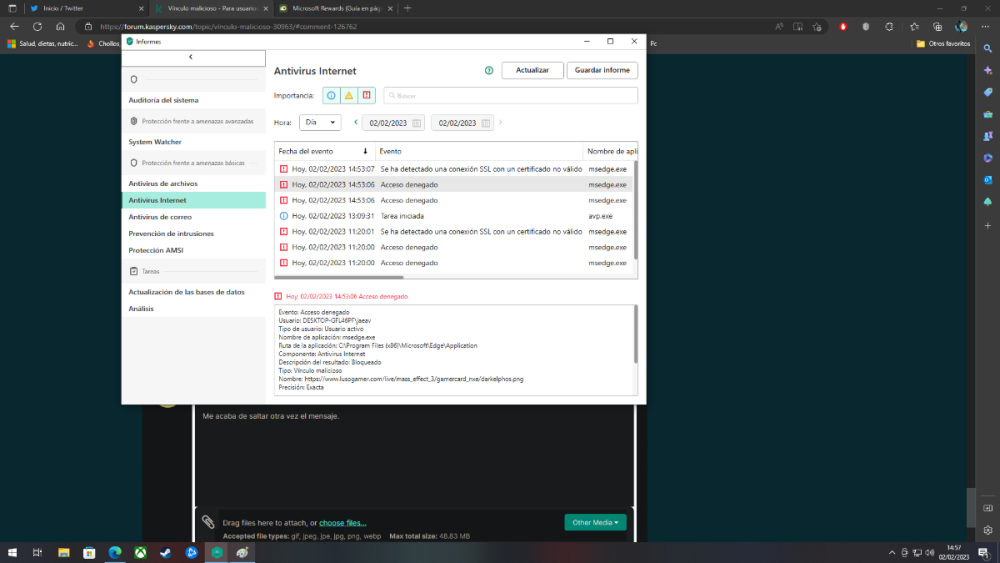Open Steam from the taskbar

pyautogui.click(x=166, y=553)
